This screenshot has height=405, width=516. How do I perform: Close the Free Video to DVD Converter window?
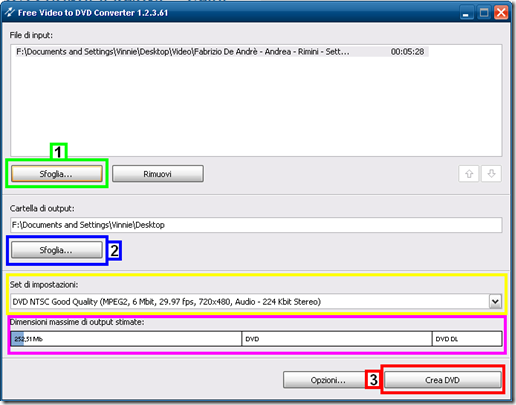(x=501, y=13)
